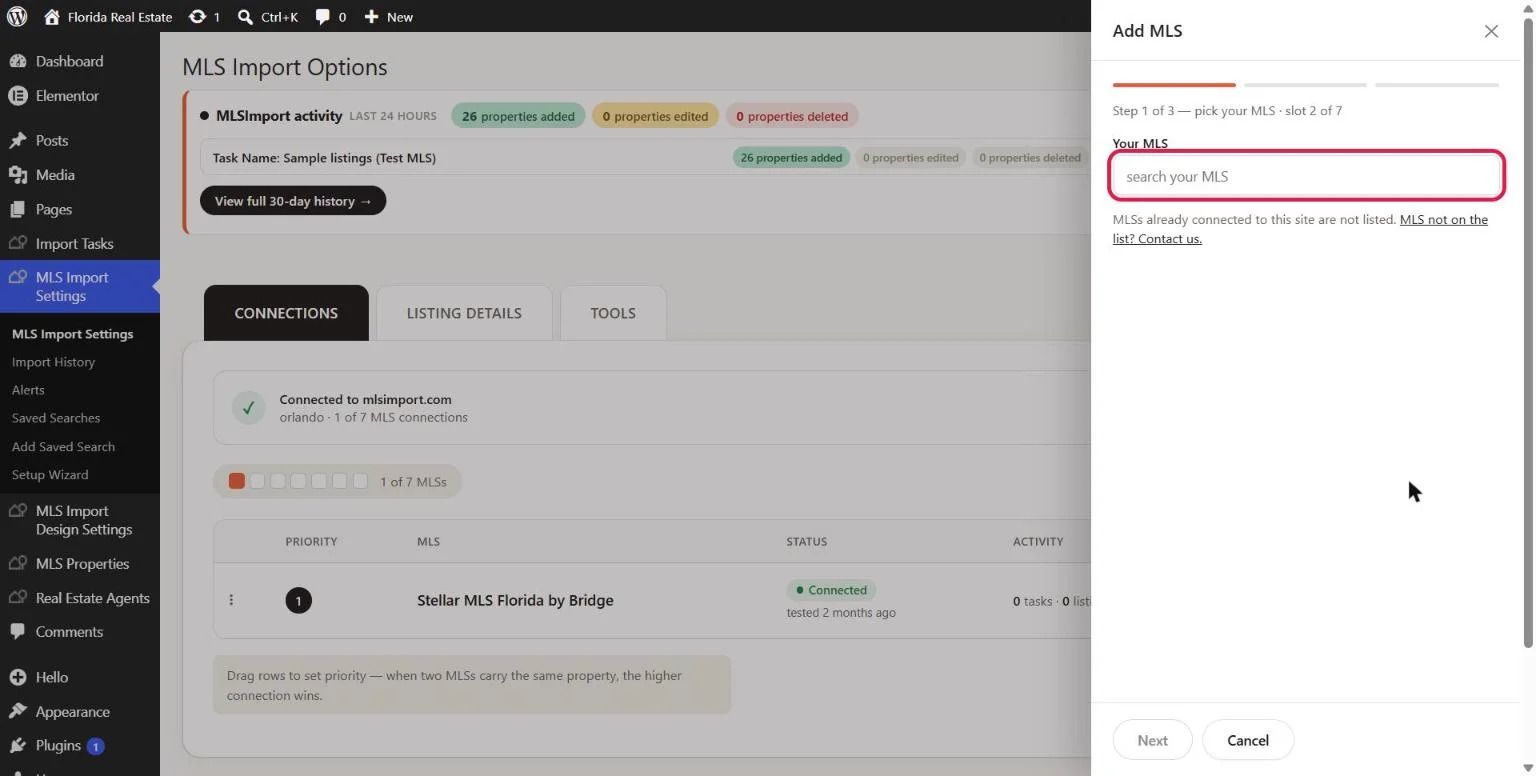Click the Plugins plug icon

[17, 746]
